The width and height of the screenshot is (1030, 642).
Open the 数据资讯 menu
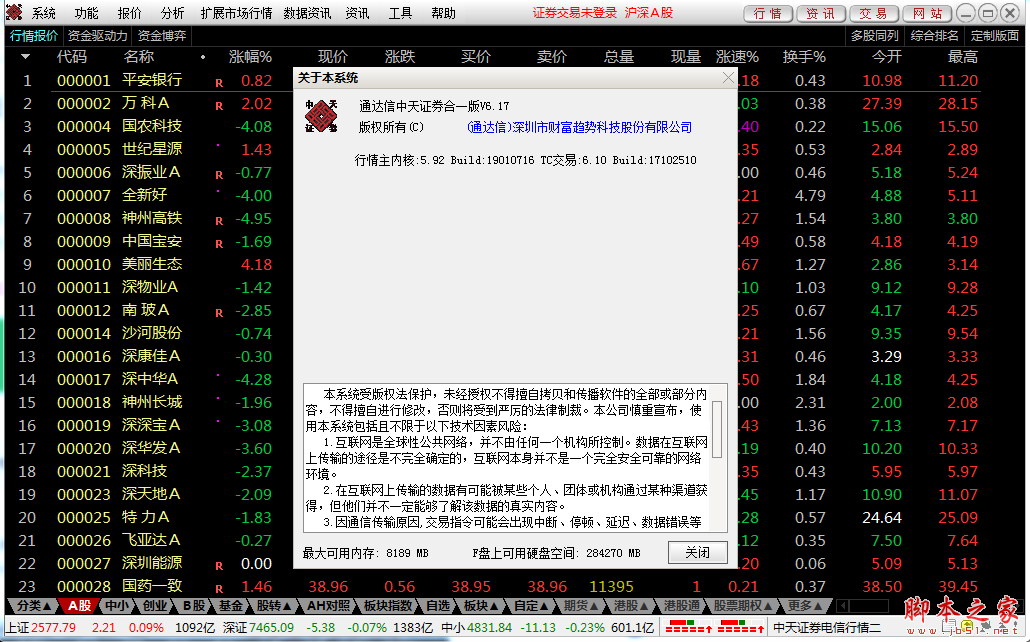point(307,13)
